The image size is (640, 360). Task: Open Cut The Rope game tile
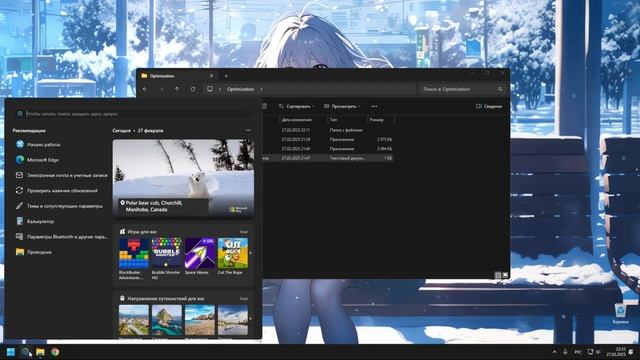(233, 256)
